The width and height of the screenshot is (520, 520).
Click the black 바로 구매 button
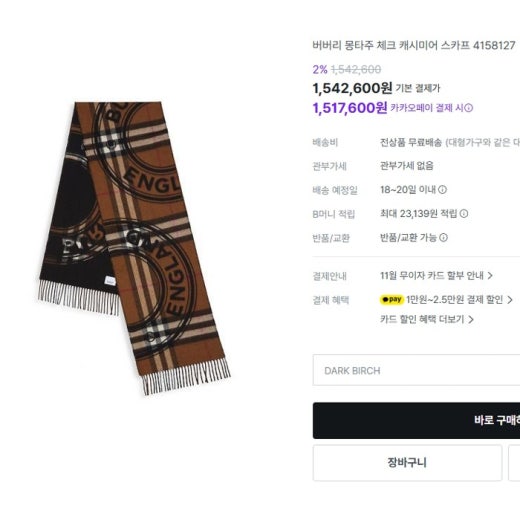tap(416, 420)
